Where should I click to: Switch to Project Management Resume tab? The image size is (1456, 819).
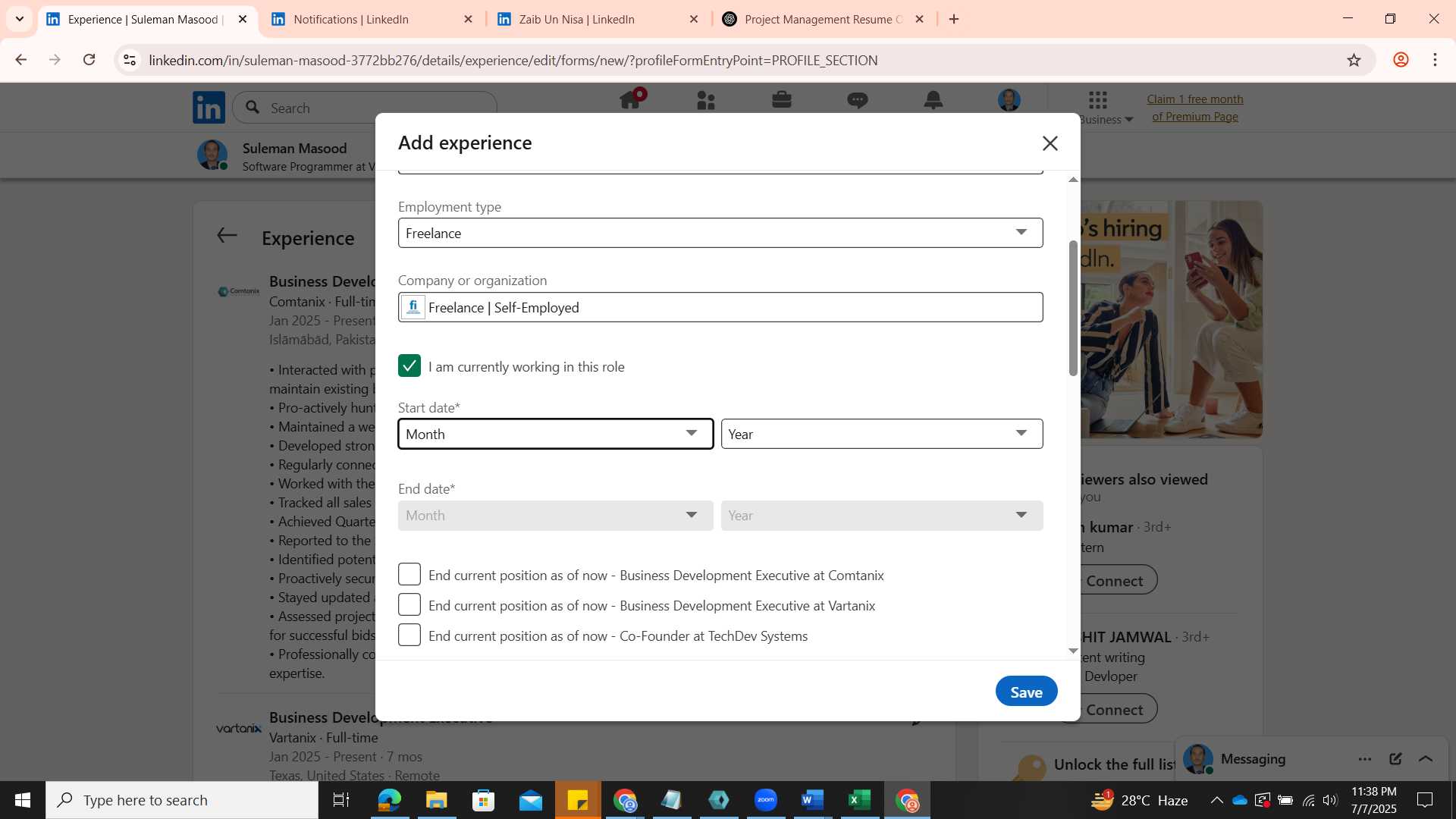823,19
